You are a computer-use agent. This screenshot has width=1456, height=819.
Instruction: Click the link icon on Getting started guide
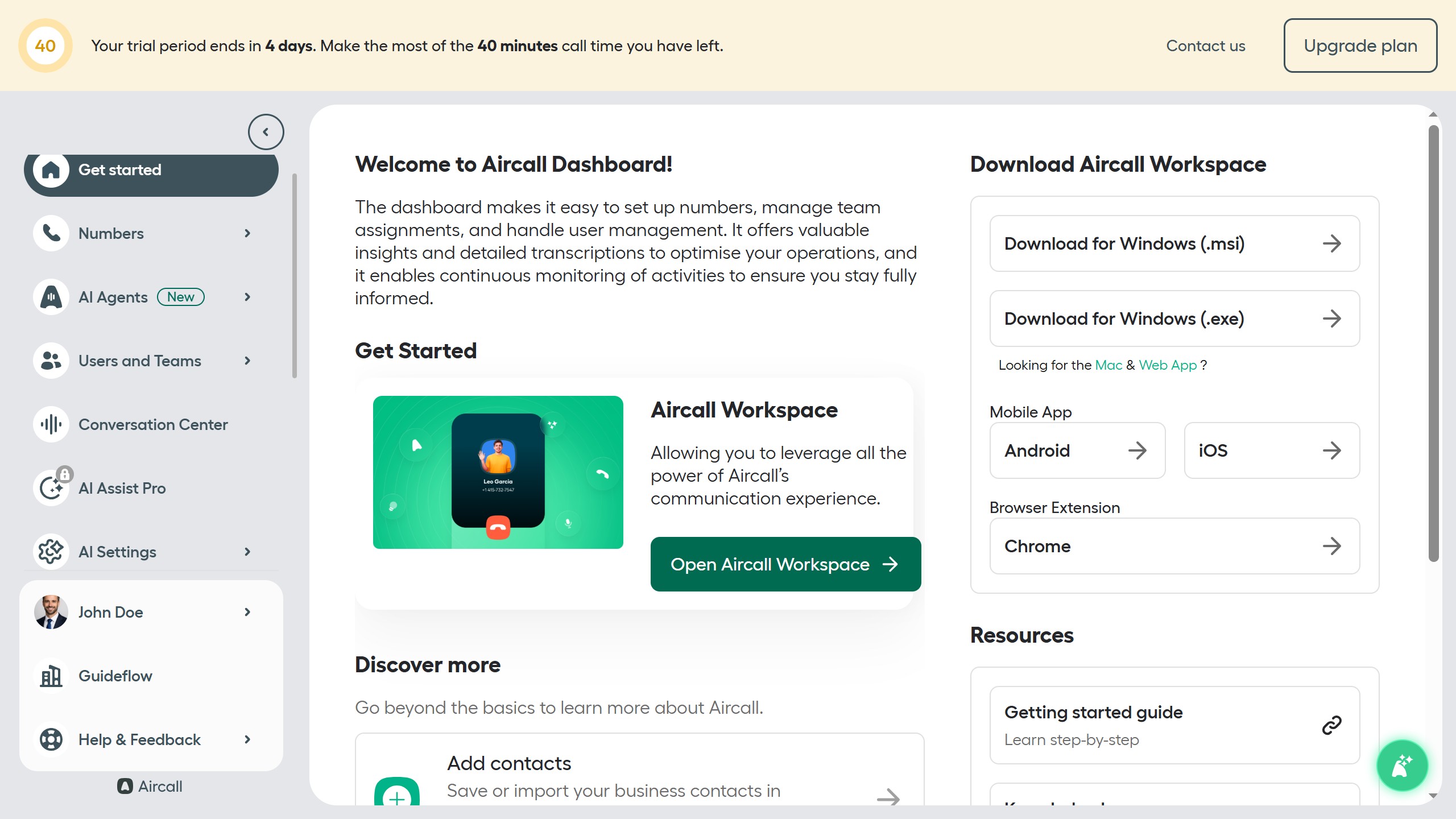[1331, 725]
